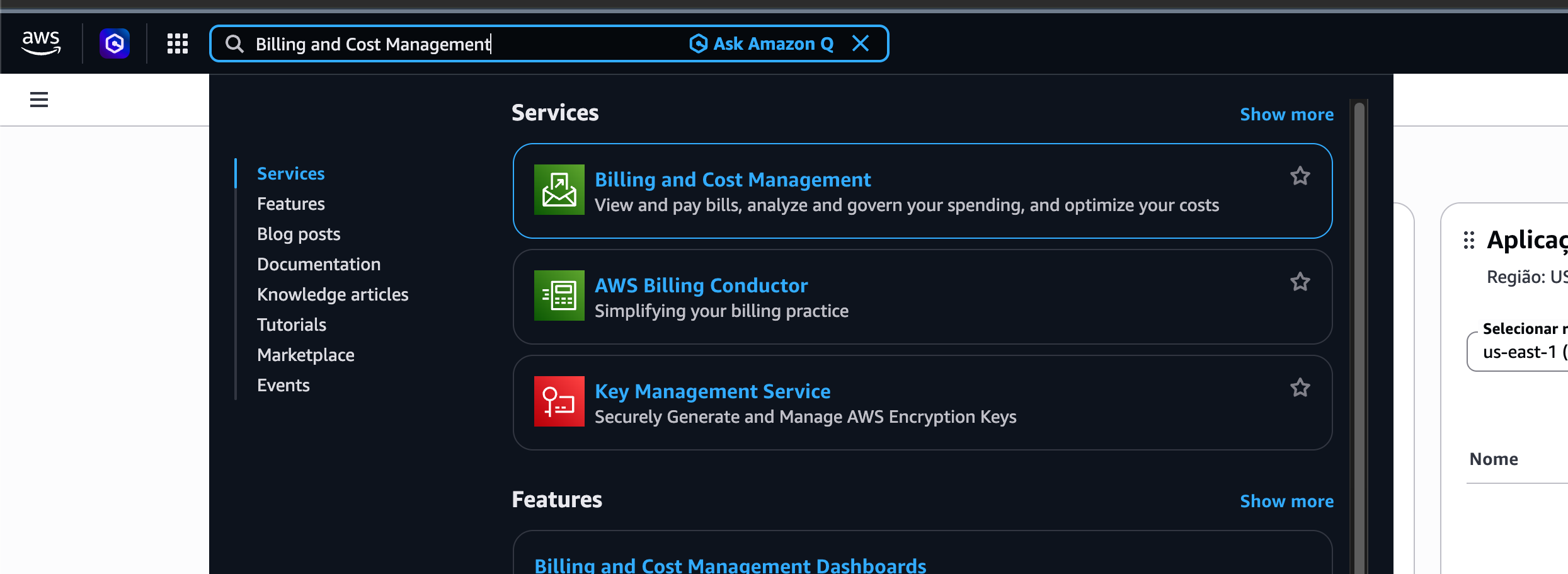Click the search results vertical scrollbar
This screenshot has width=1568, height=574.
click(1359, 337)
